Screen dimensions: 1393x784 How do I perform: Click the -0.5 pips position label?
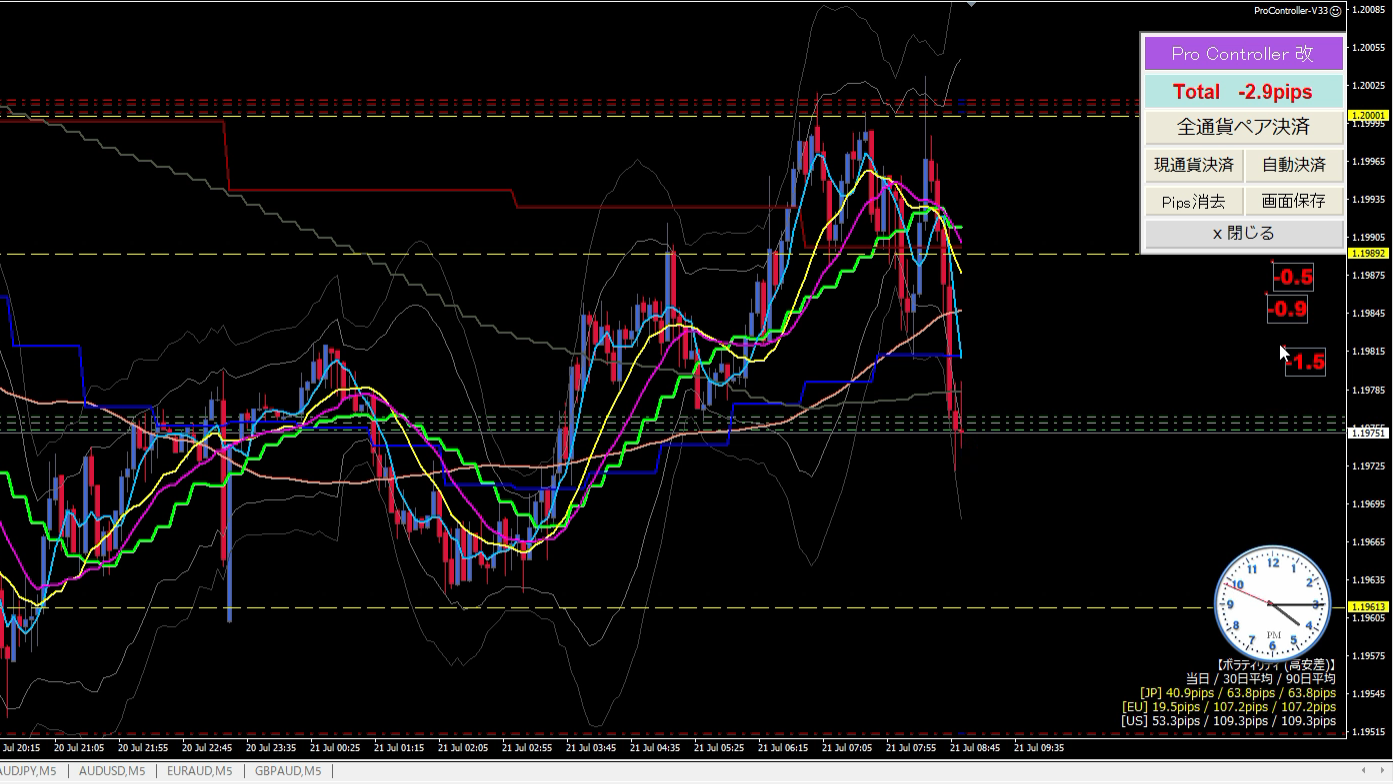tap(1292, 278)
